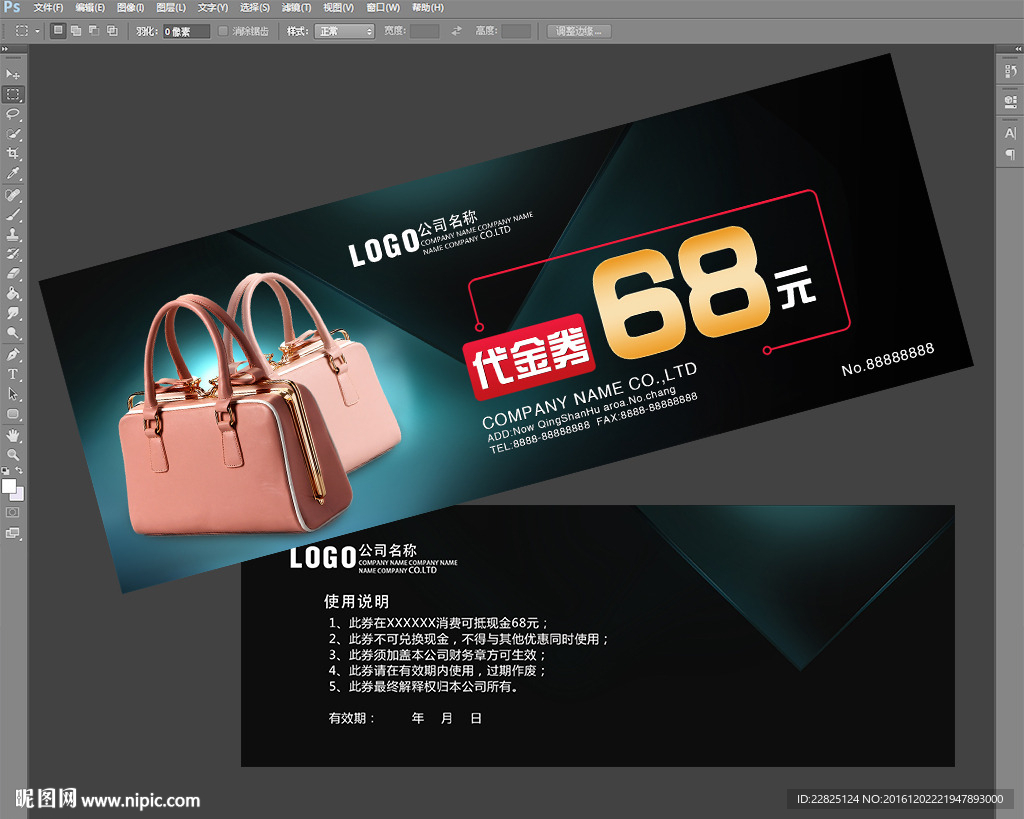Open the 视图(V) menu
Image resolution: width=1024 pixels, height=819 pixels.
click(x=338, y=7)
